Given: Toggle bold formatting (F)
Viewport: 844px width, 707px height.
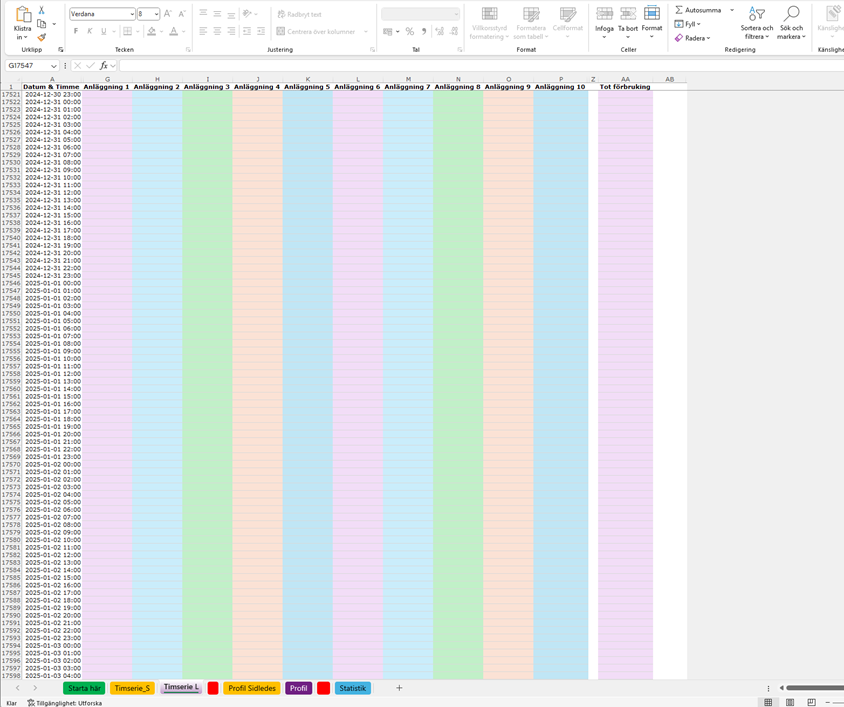Looking at the screenshot, I should point(76,32).
